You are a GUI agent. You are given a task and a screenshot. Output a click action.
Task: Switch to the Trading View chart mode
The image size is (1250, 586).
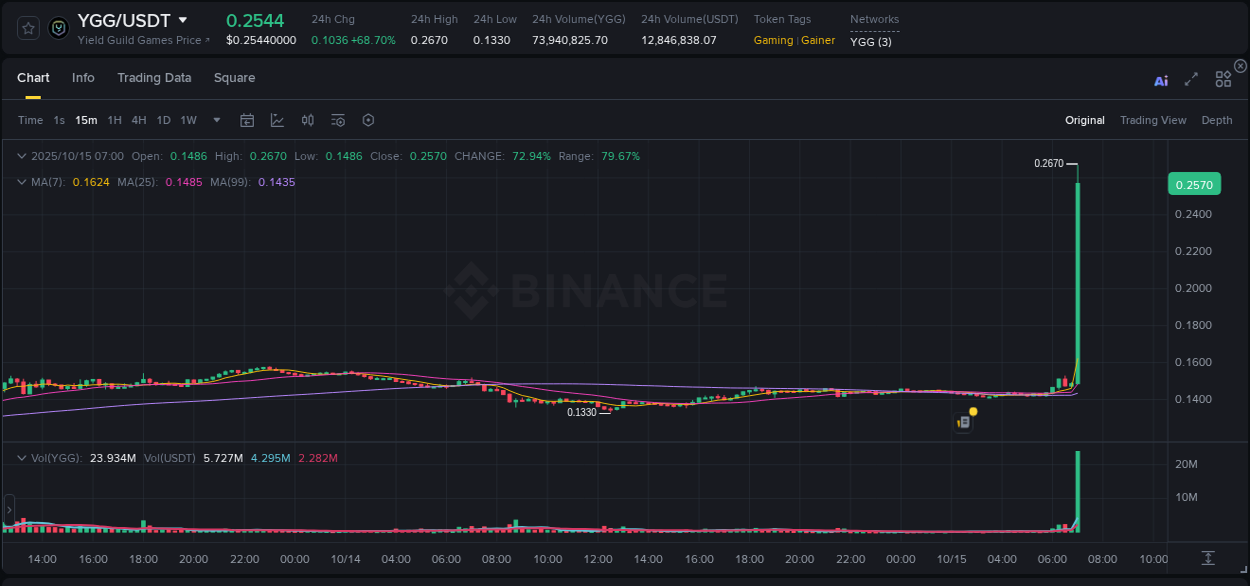(x=1153, y=120)
